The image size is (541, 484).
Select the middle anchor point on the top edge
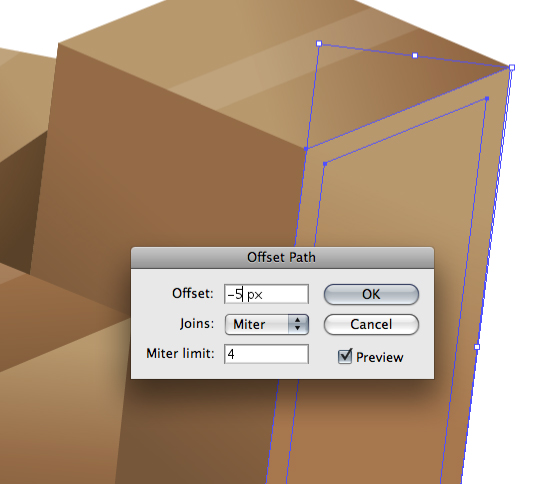click(x=415, y=56)
